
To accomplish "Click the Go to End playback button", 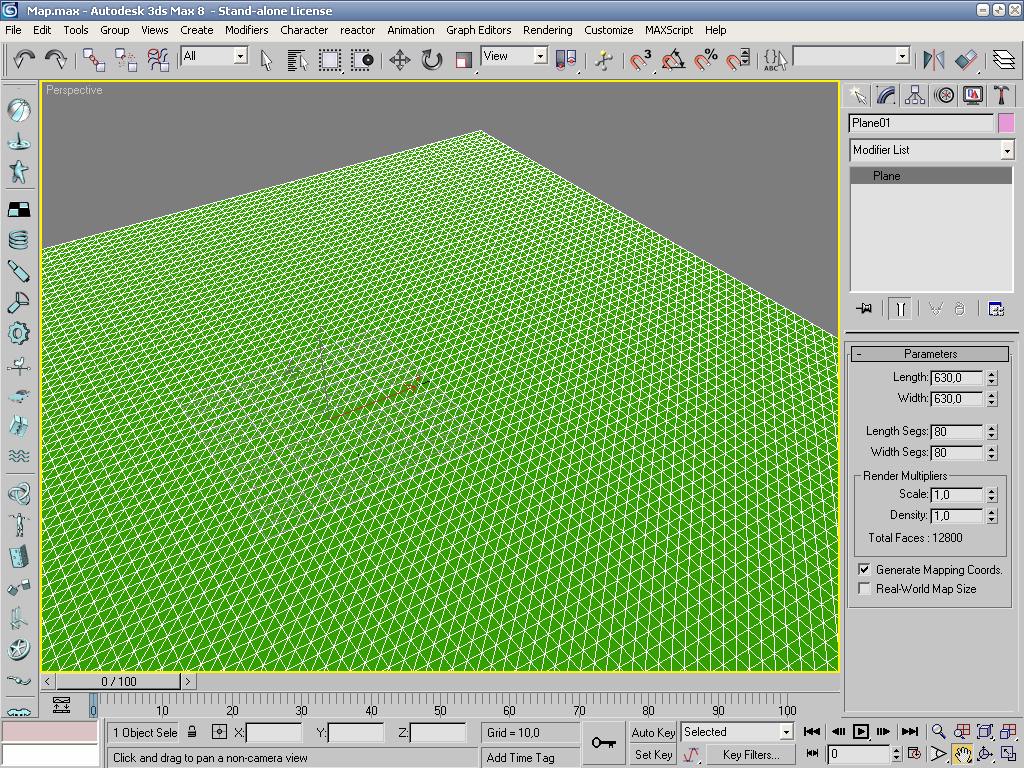I will click(909, 731).
